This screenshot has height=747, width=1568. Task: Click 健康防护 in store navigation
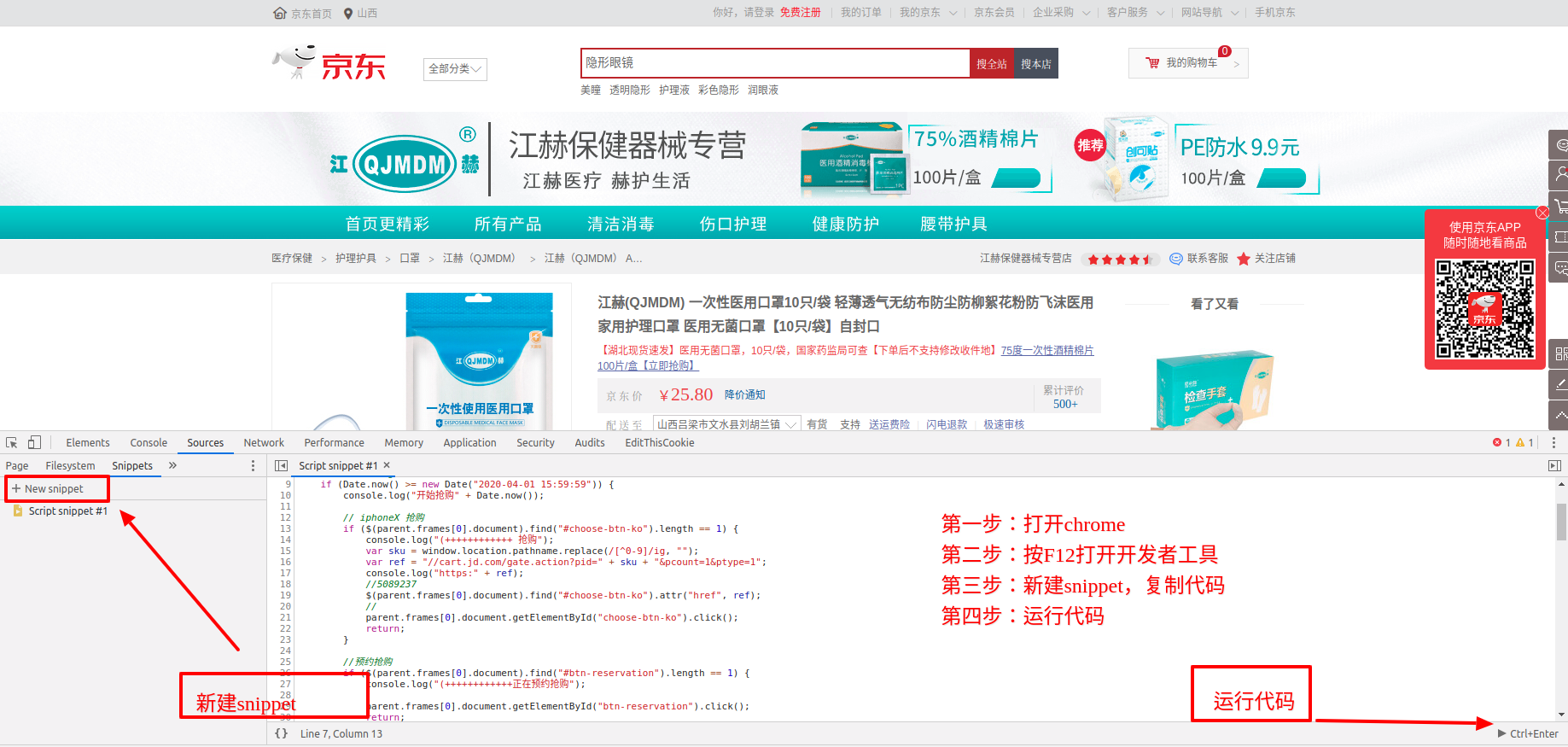pyautogui.click(x=846, y=224)
